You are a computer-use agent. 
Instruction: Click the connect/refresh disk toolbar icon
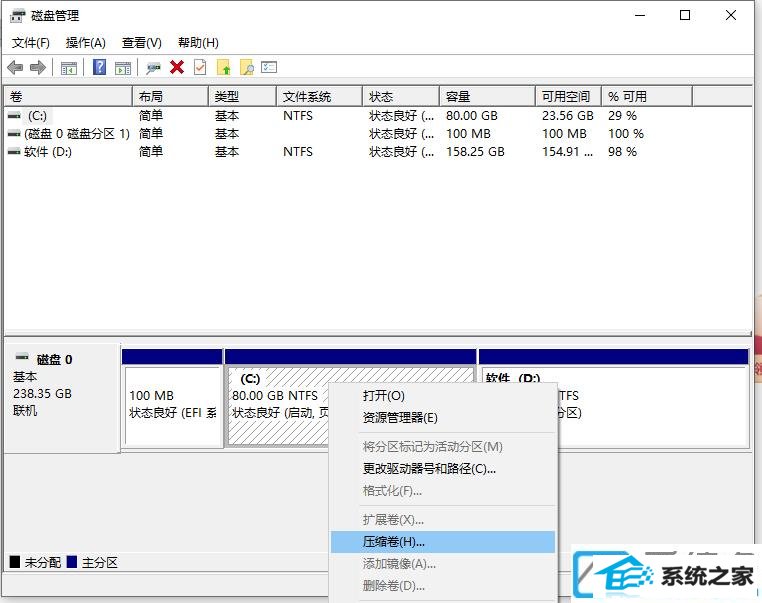coord(154,68)
